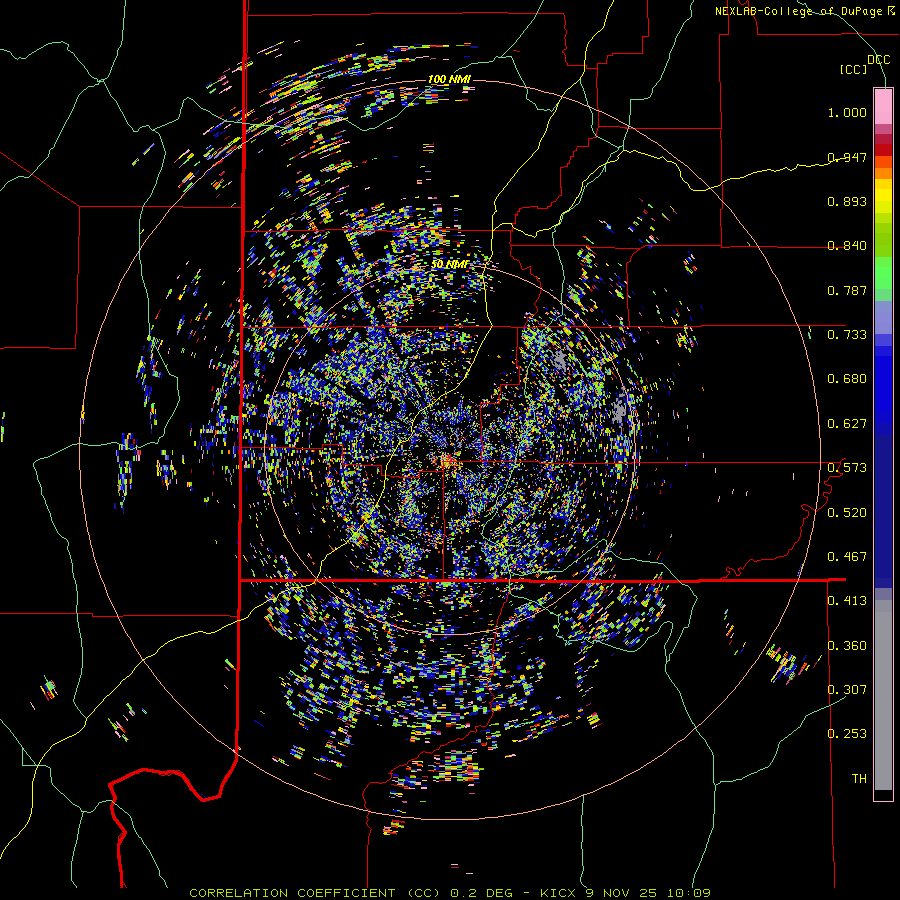
Task: Select the 0.467 scale value
Action: point(847,557)
